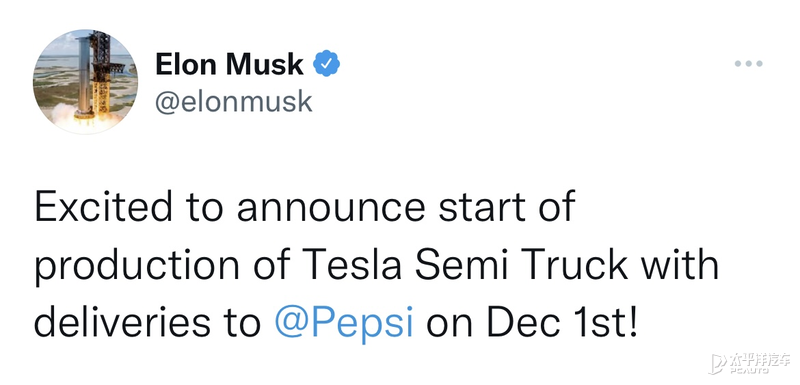Click the blue verified checkmark badge
The image size is (800, 385).
pyautogui.click(x=327, y=64)
